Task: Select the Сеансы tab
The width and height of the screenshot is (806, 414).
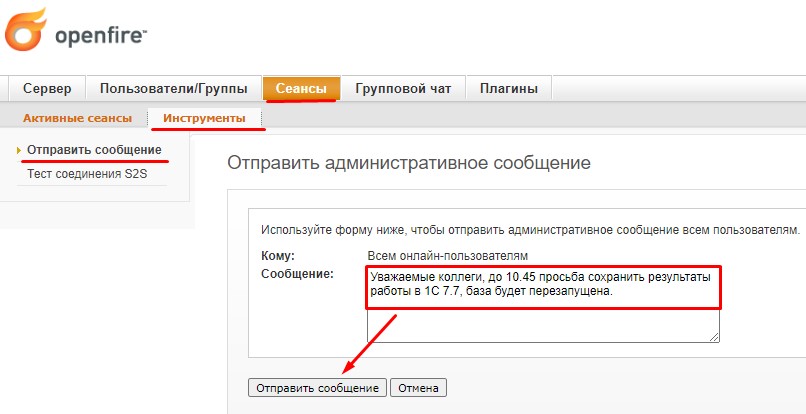Action: 301,89
